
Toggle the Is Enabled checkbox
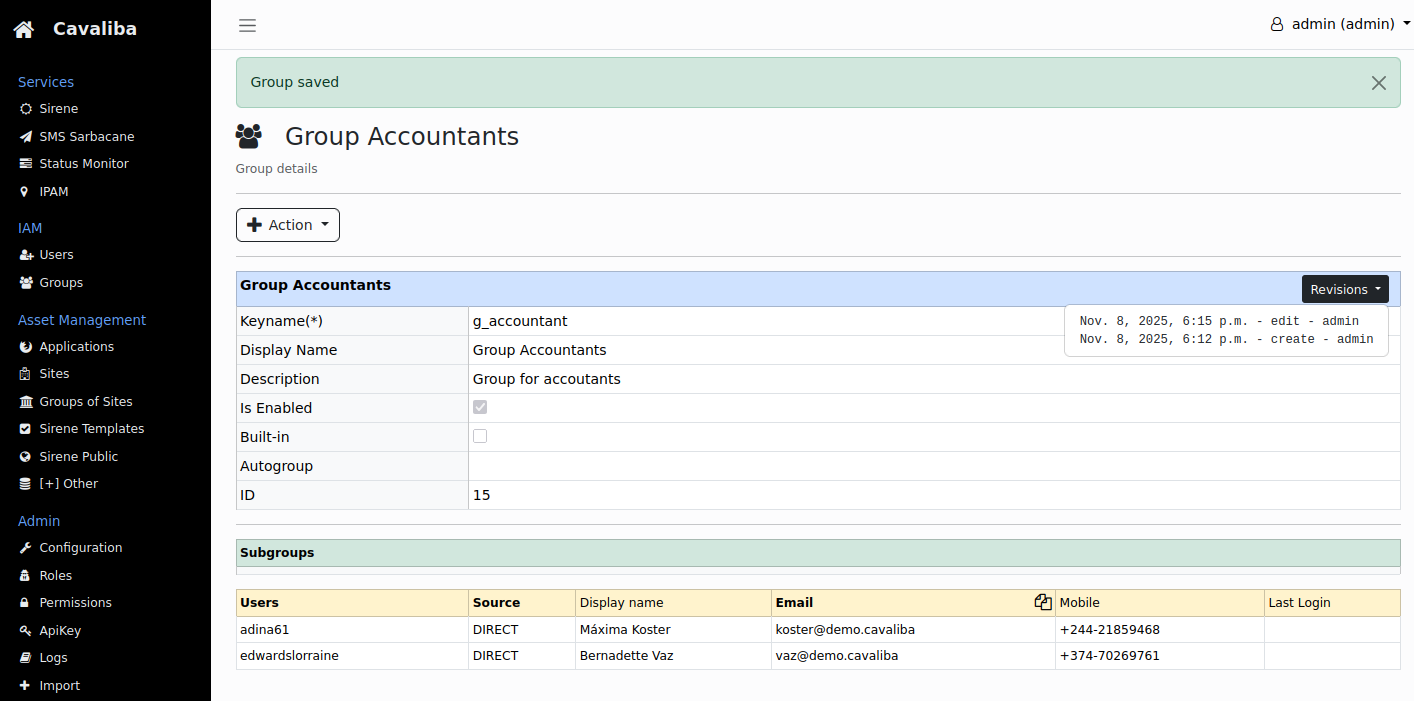tap(480, 408)
